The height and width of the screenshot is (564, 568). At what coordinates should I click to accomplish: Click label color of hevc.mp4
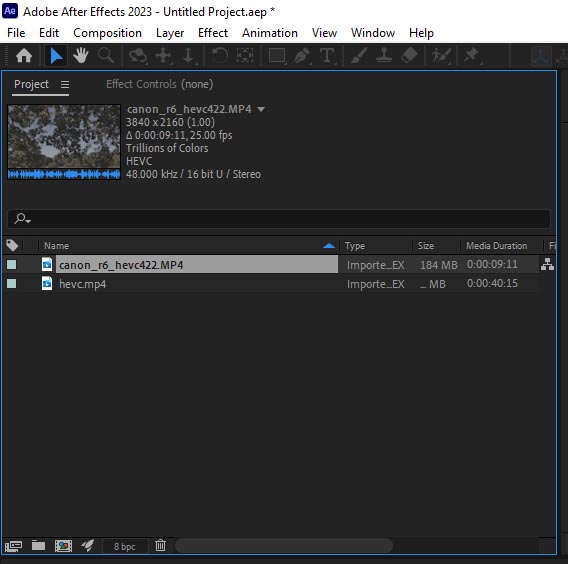tap(12, 284)
